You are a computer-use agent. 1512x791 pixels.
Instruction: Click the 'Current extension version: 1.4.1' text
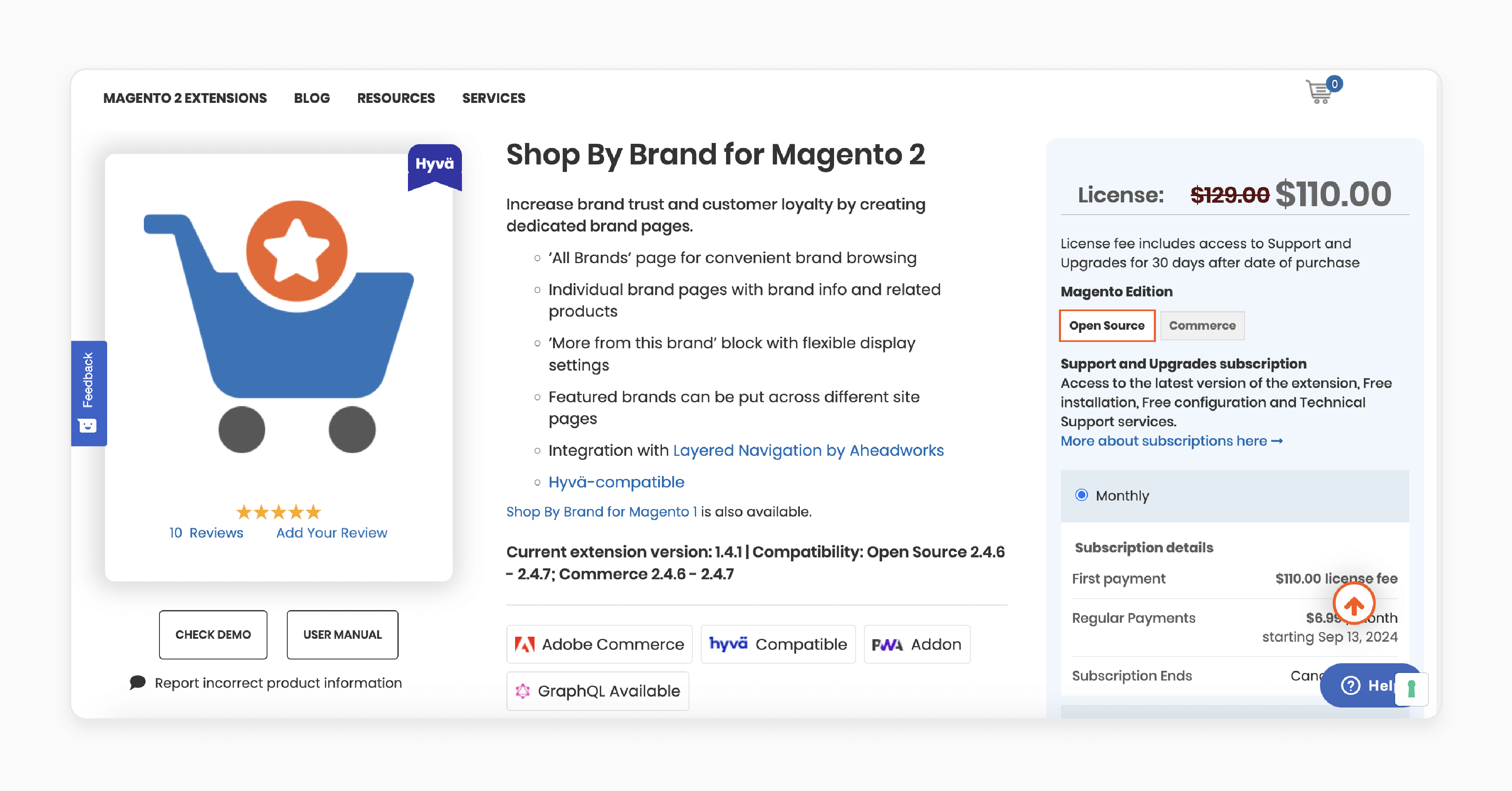tap(624, 552)
